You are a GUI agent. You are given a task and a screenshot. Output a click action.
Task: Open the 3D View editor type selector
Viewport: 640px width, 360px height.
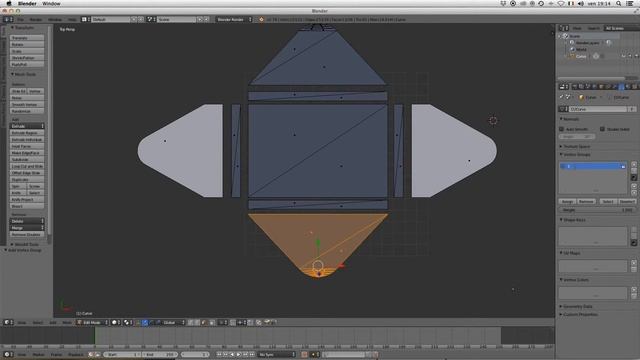[x=8, y=322]
